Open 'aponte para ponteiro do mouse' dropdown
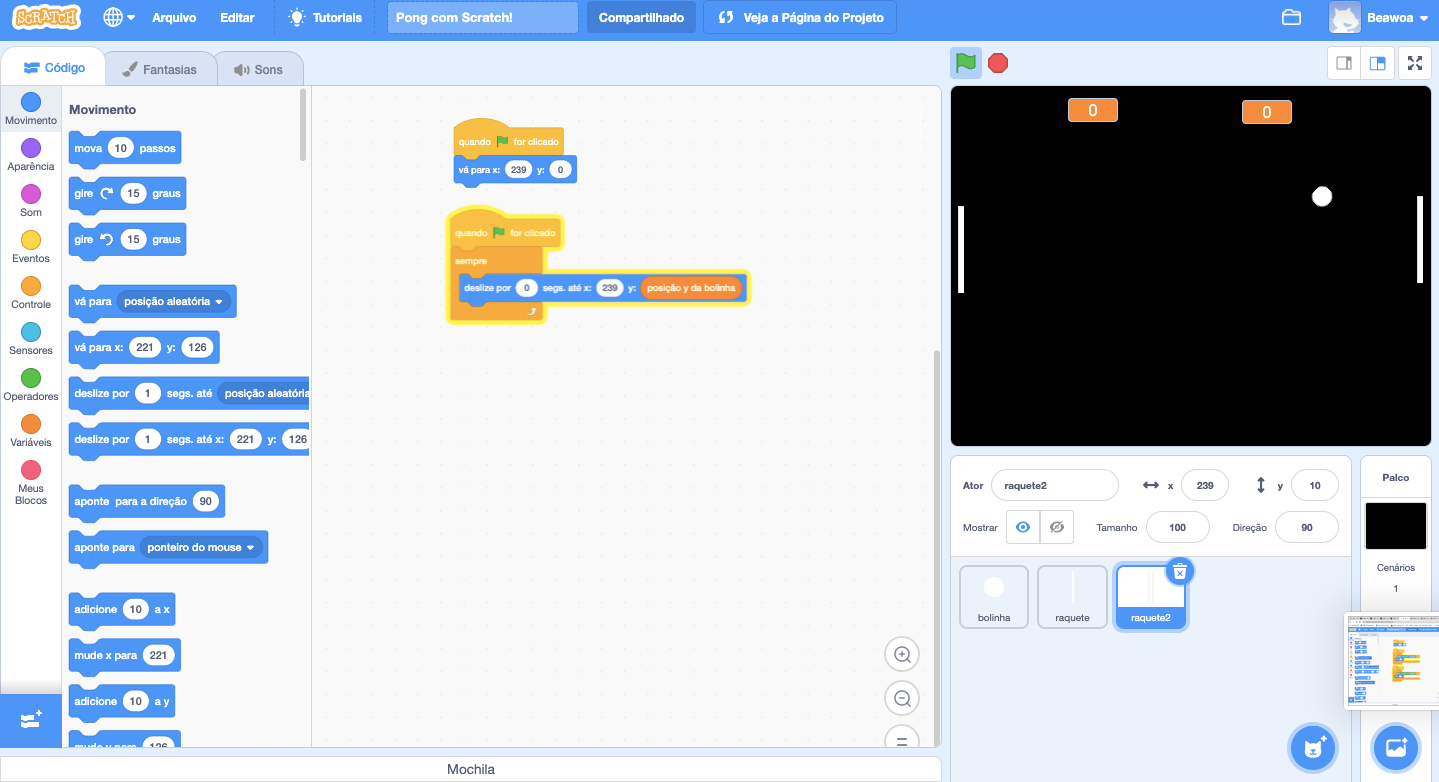The width and height of the screenshot is (1439, 782). (201, 547)
